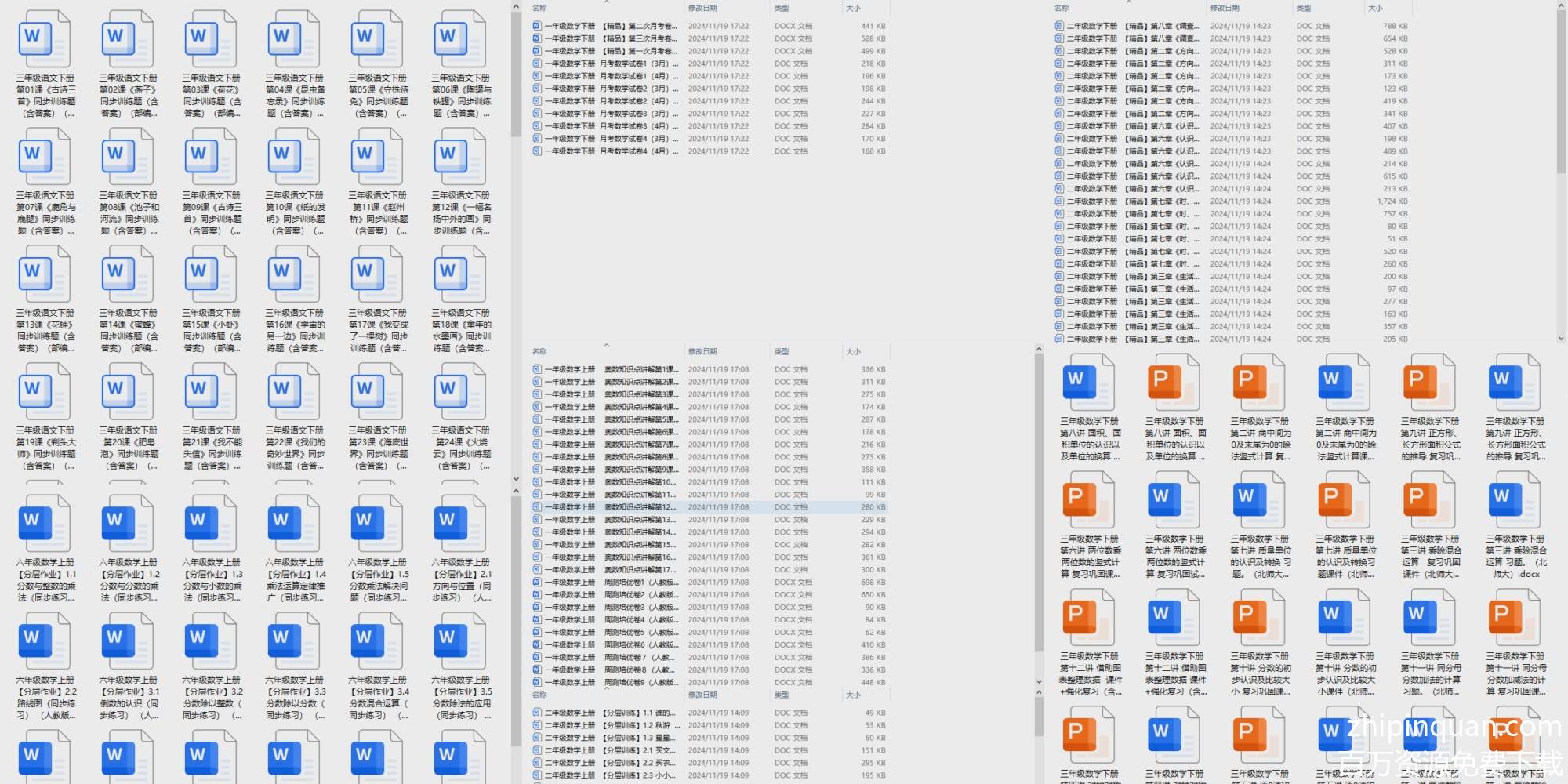Screen dimensions: 1568x784
Task: Open the 第01课《古诗三首》 Word file icon
Action: pos(45,39)
